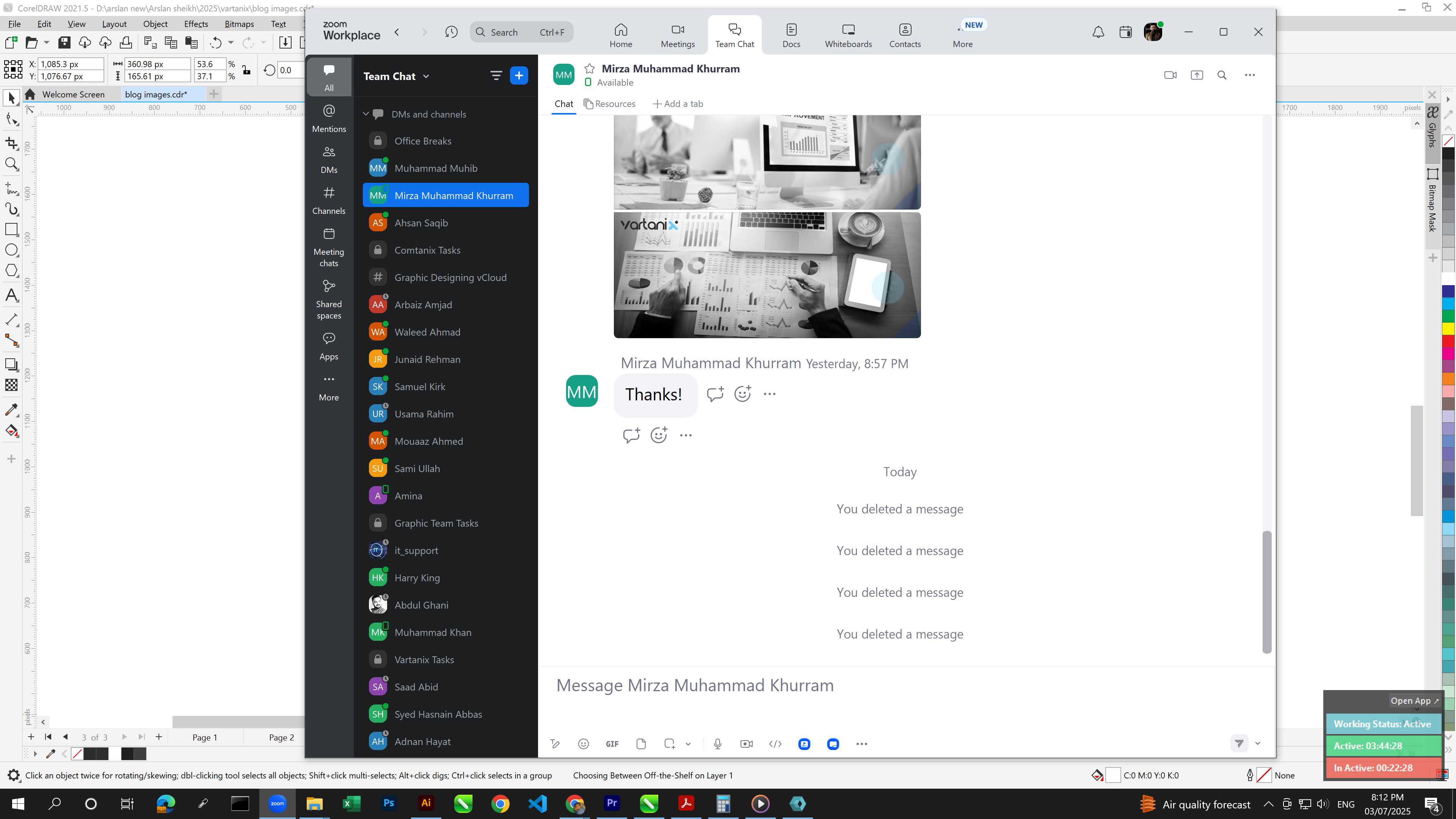Select the Rectangle tool in CorelDRAW

pyautogui.click(x=11, y=229)
